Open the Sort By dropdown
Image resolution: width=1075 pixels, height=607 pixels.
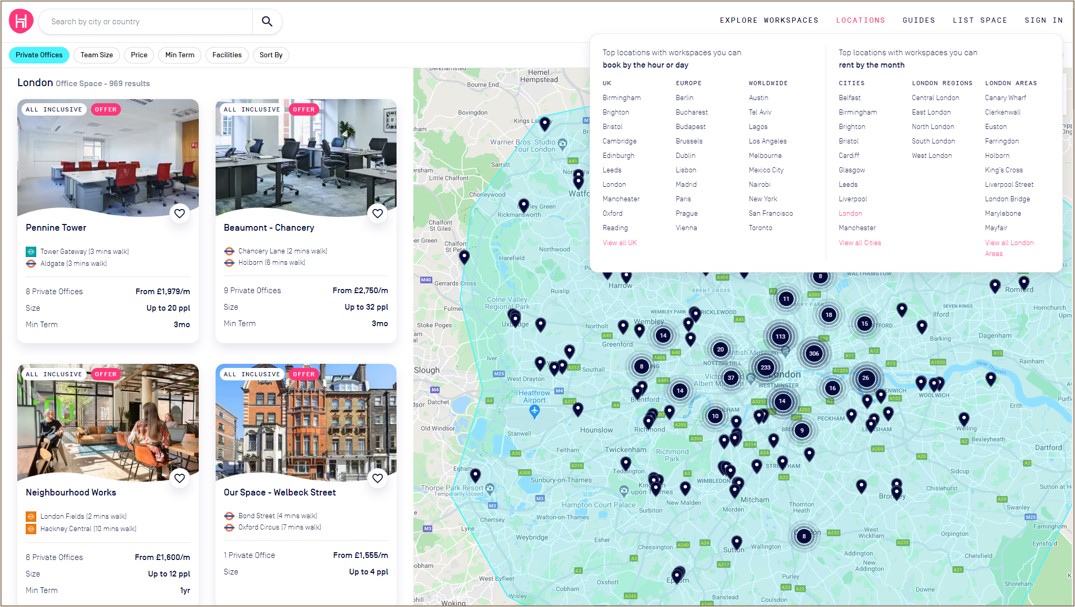pos(271,55)
